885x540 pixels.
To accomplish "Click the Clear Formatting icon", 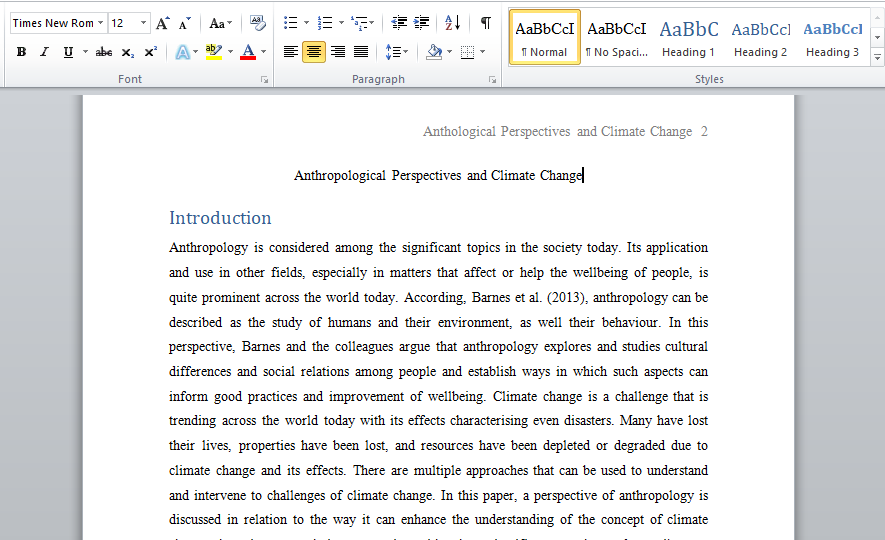I will tap(257, 23).
